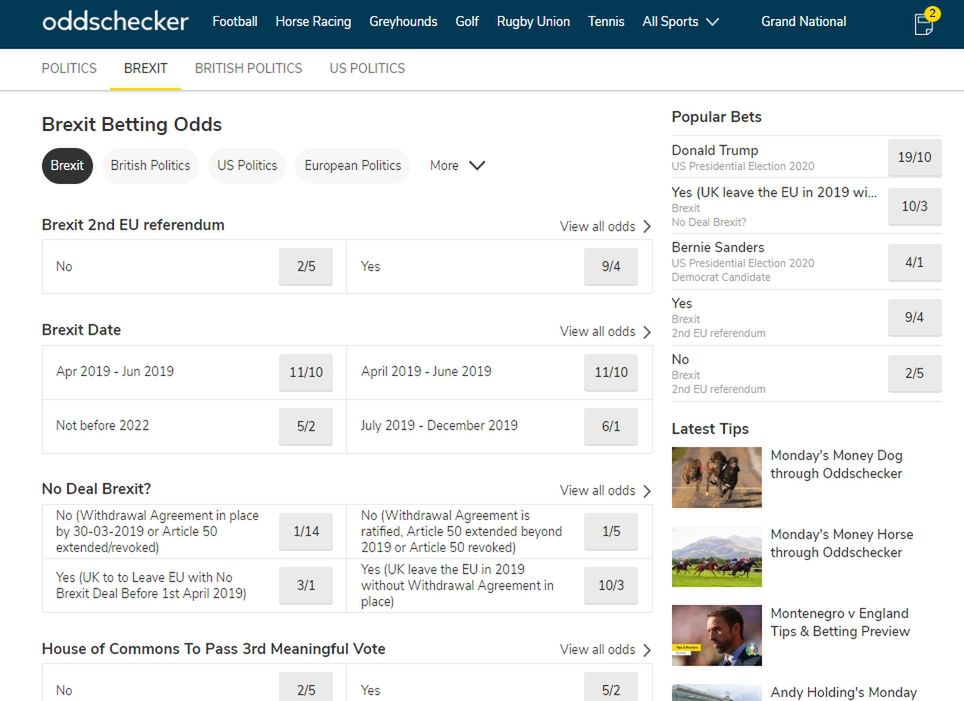Select the British Politics filter pill
The width and height of the screenshot is (964, 701).
tap(151, 165)
